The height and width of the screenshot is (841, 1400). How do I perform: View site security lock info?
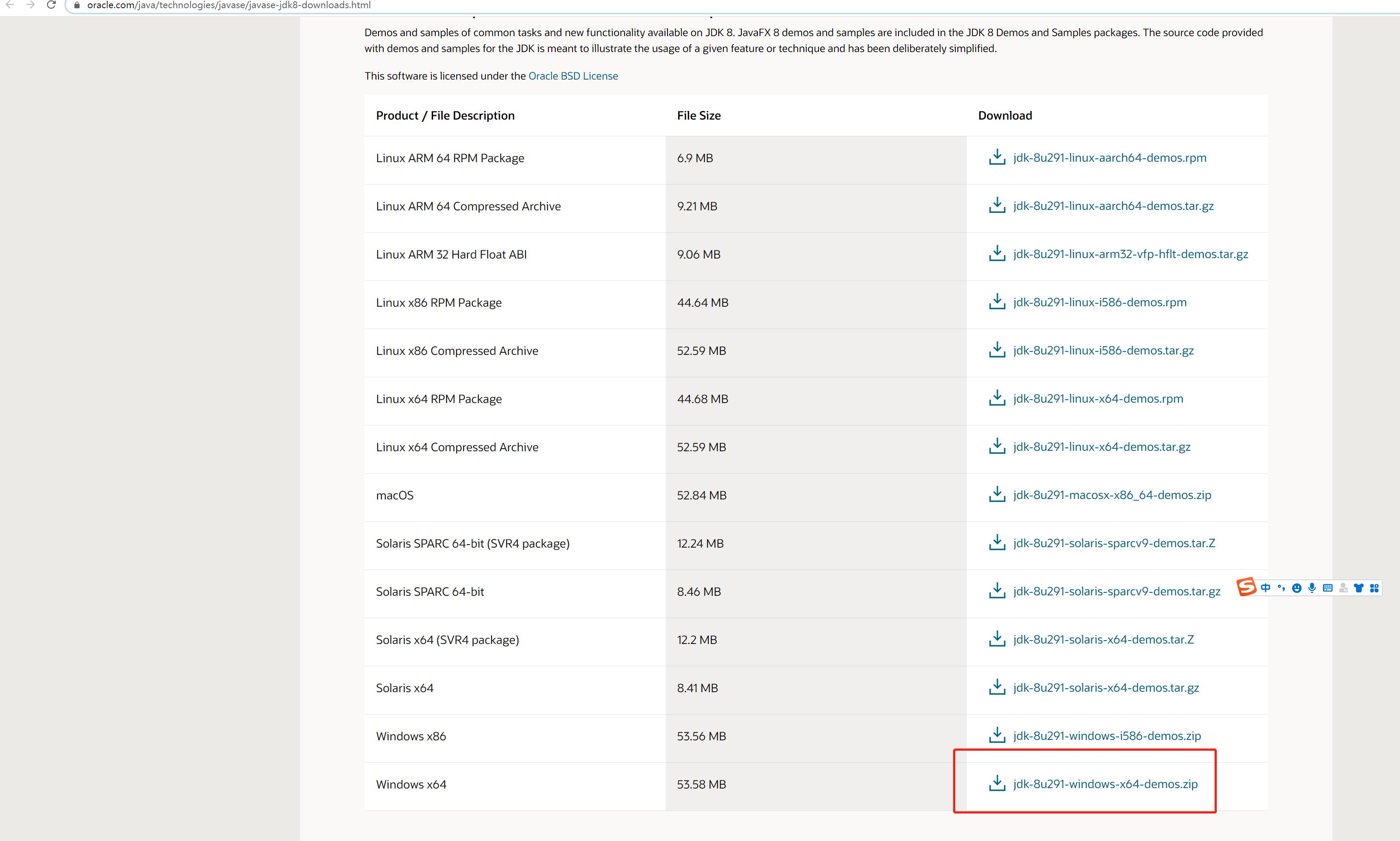(x=77, y=5)
